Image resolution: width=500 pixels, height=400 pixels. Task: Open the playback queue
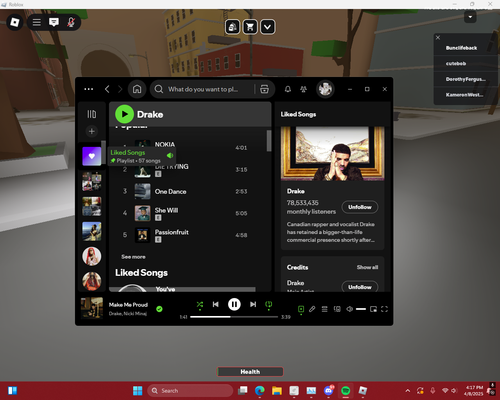[324, 309]
